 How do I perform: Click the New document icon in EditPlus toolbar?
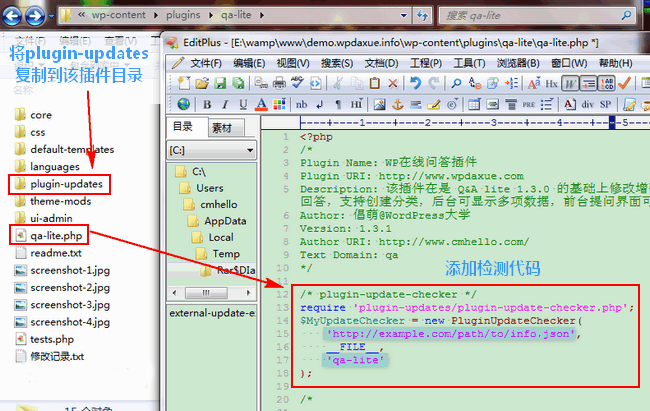point(183,83)
